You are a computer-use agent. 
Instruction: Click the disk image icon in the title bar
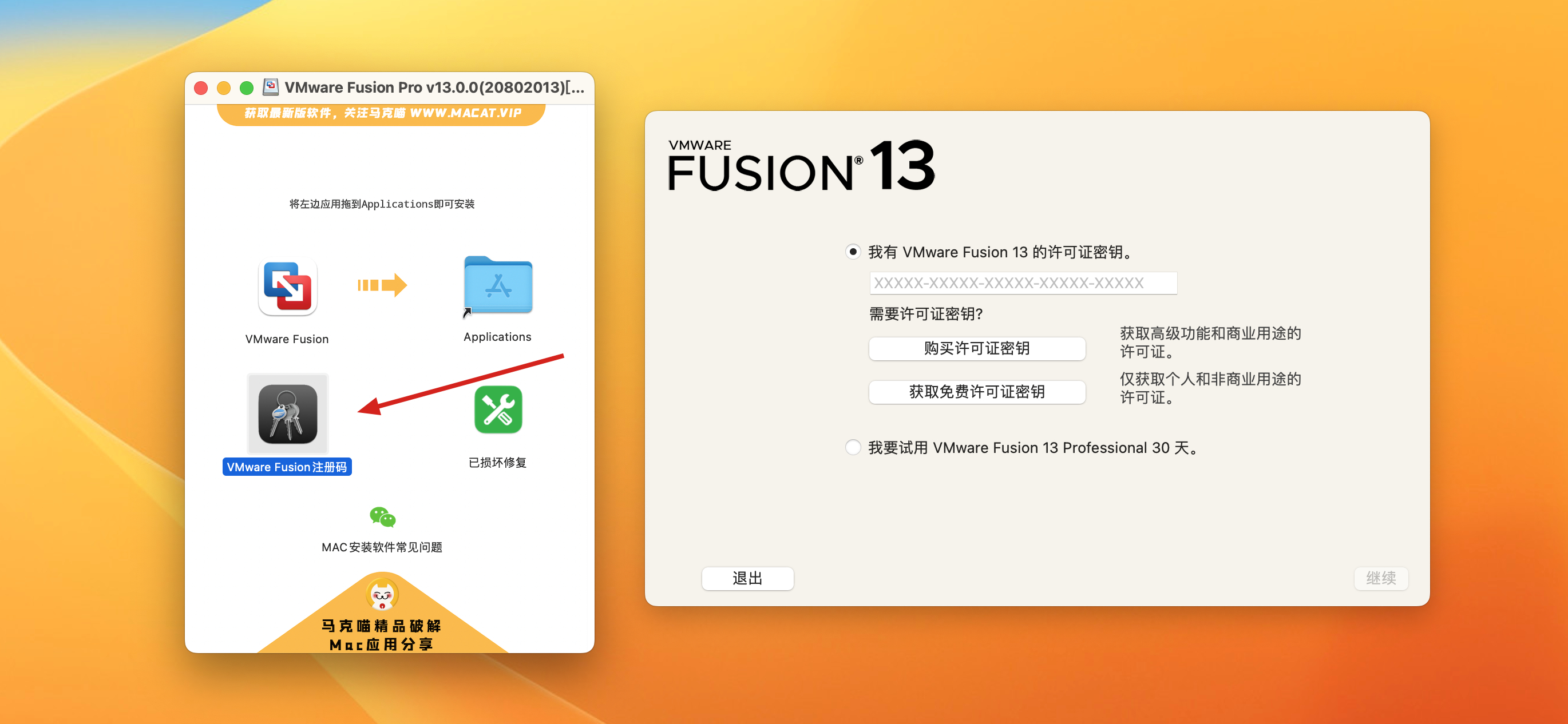271,87
